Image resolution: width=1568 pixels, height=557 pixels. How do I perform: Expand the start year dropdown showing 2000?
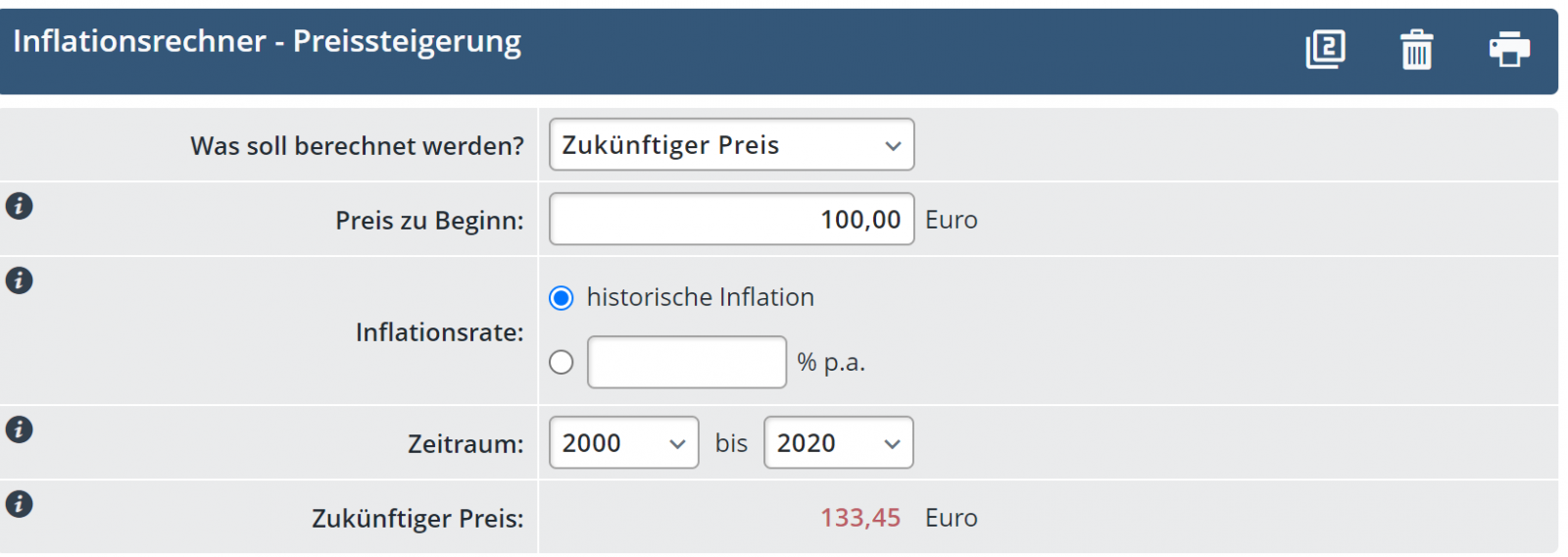(x=623, y=443)
